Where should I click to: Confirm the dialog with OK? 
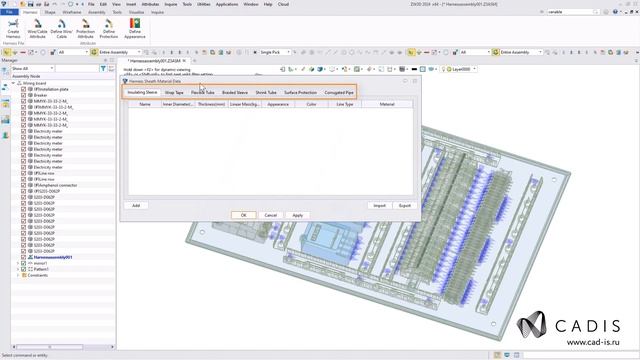[244, 215]
